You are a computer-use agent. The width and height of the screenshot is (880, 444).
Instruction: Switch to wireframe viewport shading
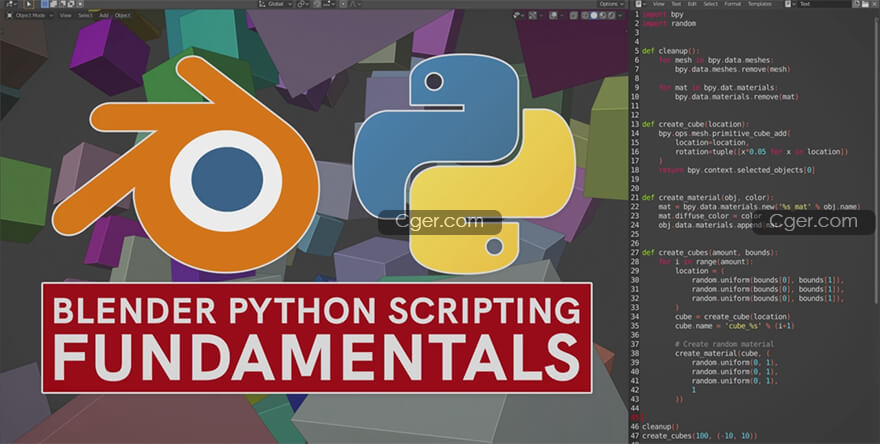585,15
